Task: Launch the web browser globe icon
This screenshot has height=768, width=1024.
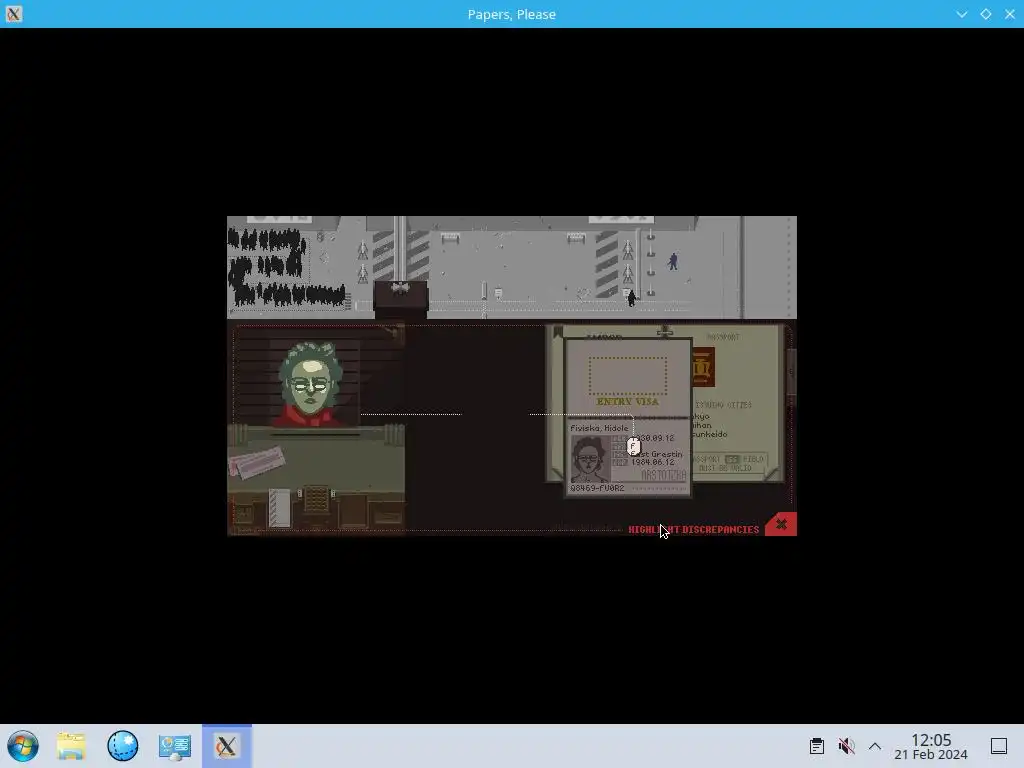Action: [123, 746]
